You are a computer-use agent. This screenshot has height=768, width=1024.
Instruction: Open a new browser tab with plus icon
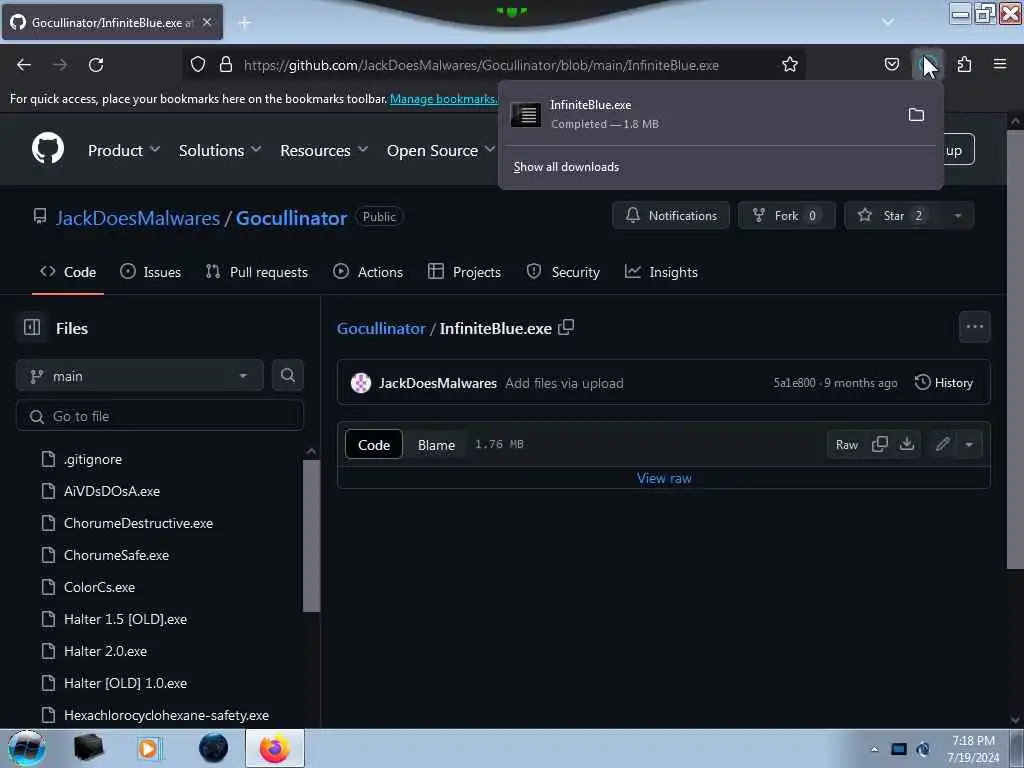(x=245, y=23)
